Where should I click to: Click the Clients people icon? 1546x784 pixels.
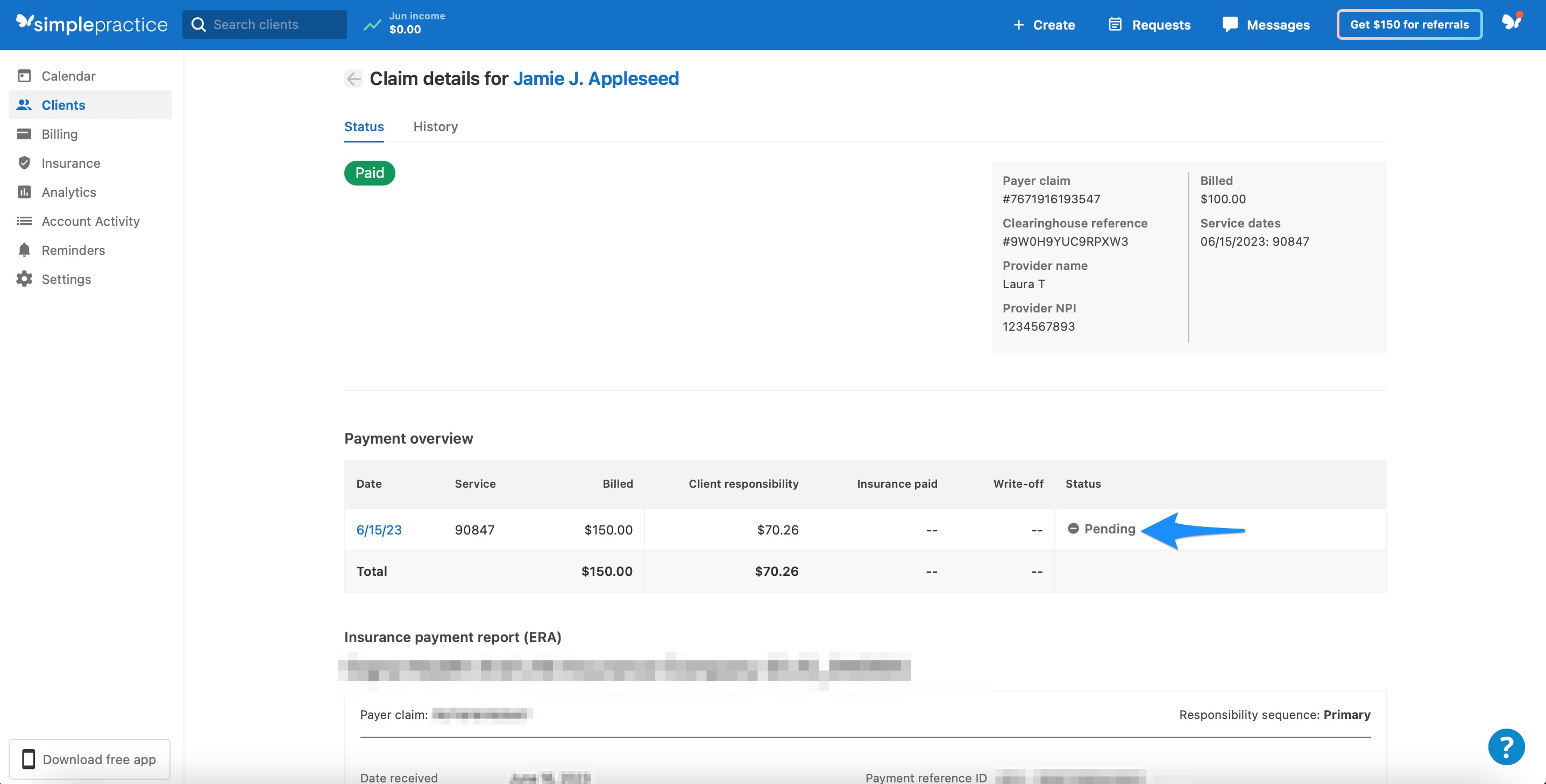coord(24,104)
